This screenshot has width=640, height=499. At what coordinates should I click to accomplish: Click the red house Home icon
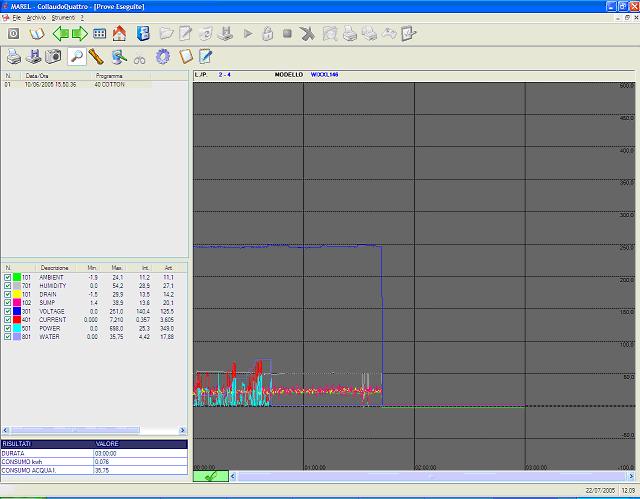[119, 33]
